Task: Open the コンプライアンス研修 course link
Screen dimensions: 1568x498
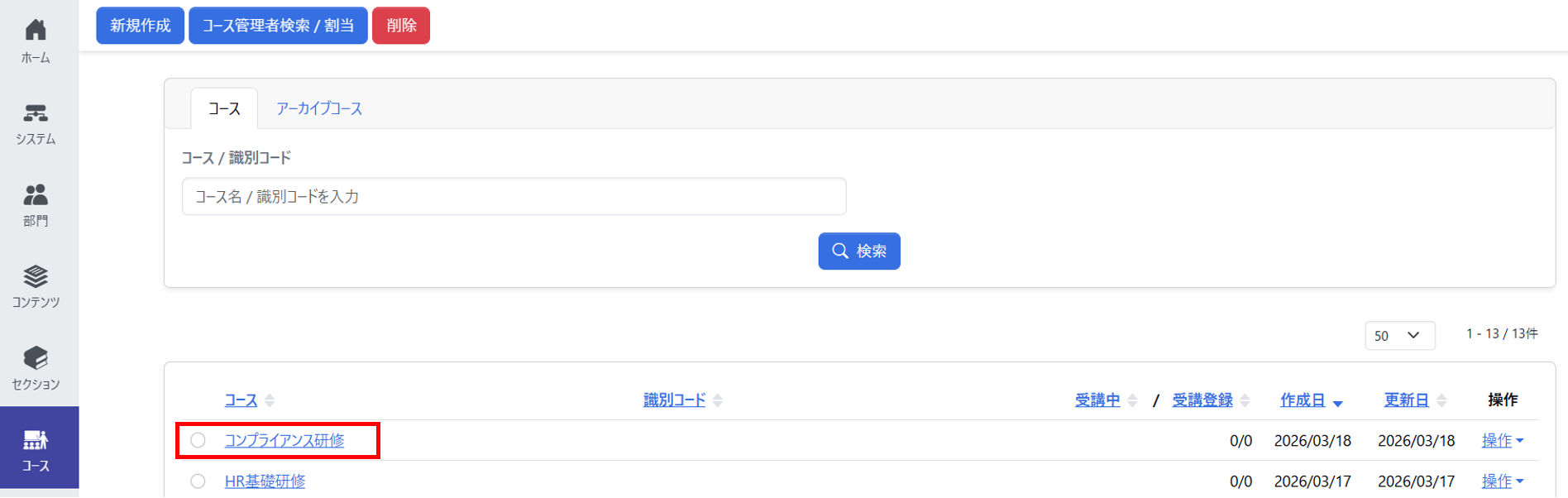Action: coord(284,441)
